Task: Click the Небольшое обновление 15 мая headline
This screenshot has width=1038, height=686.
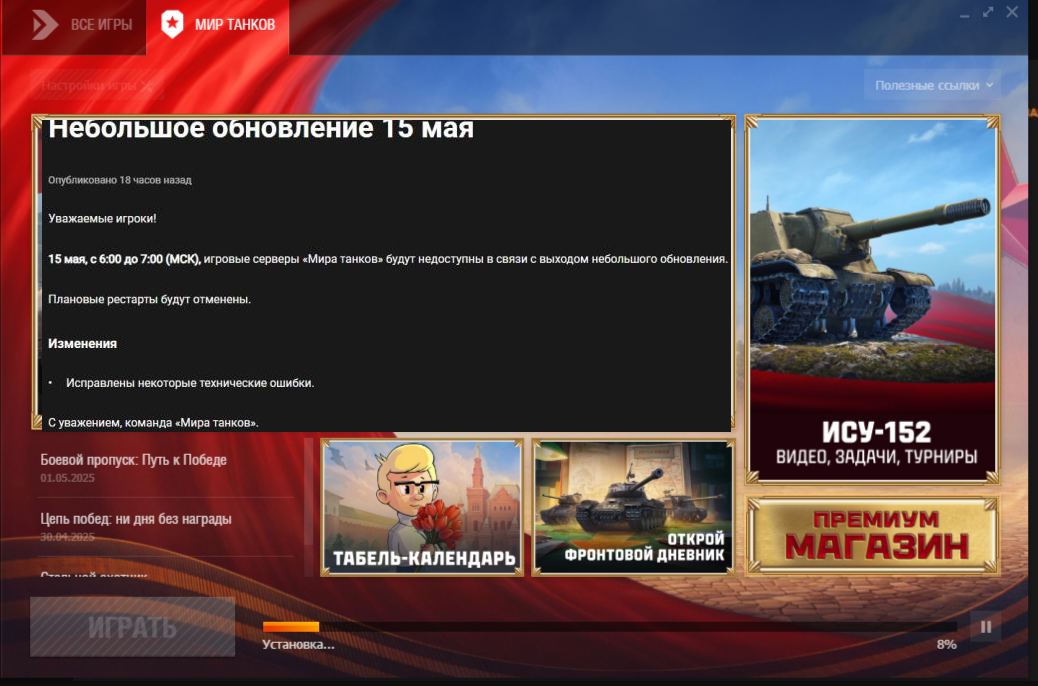Action: click(261, 128)
